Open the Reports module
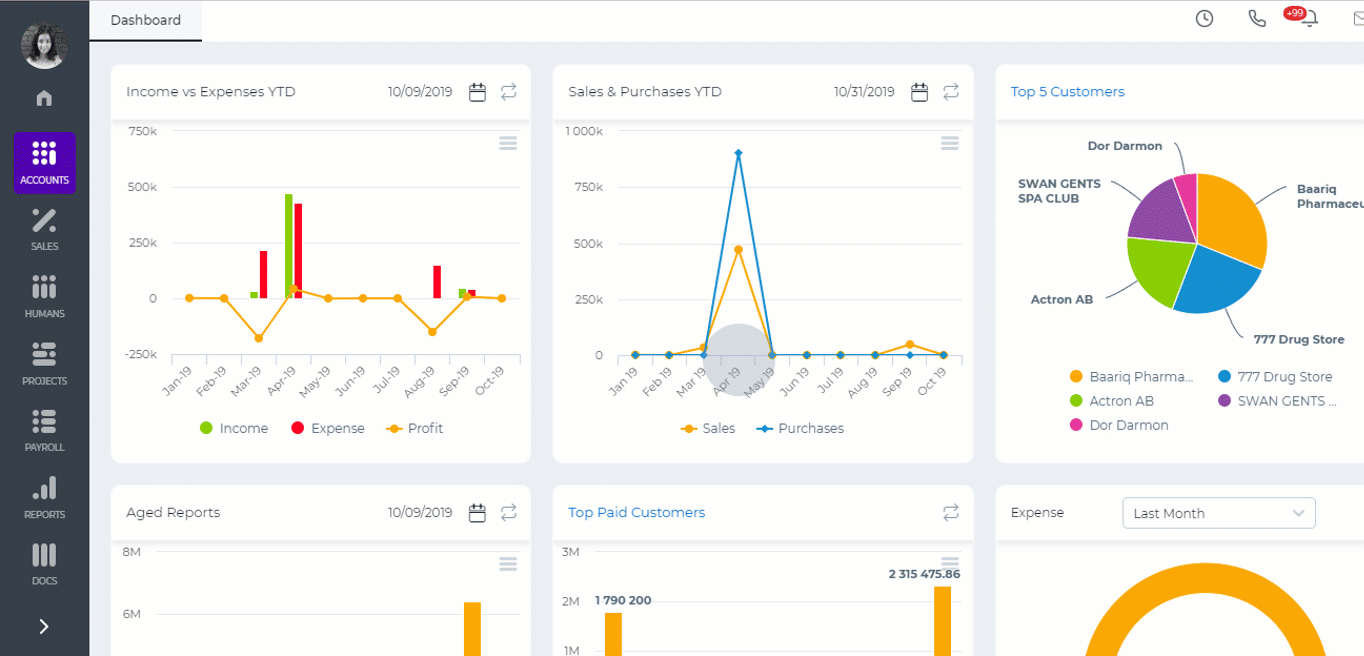Screen dimensions: 1364x656 click(44, 498)
